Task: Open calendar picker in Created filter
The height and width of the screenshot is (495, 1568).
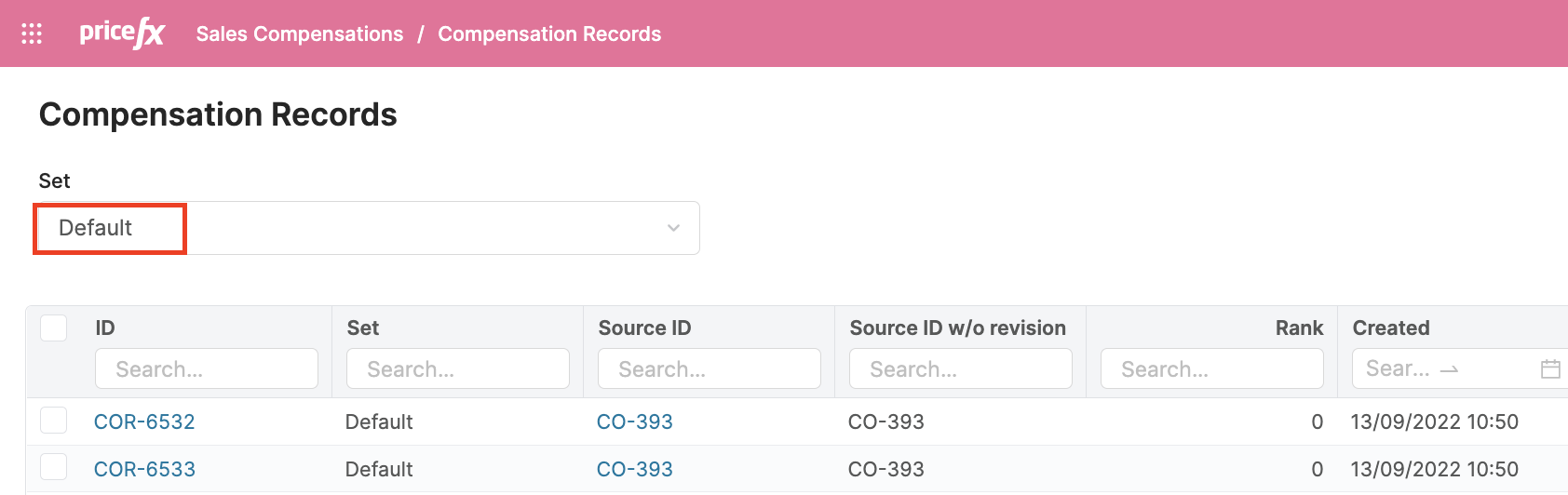Action: [x=1549, y=369]
